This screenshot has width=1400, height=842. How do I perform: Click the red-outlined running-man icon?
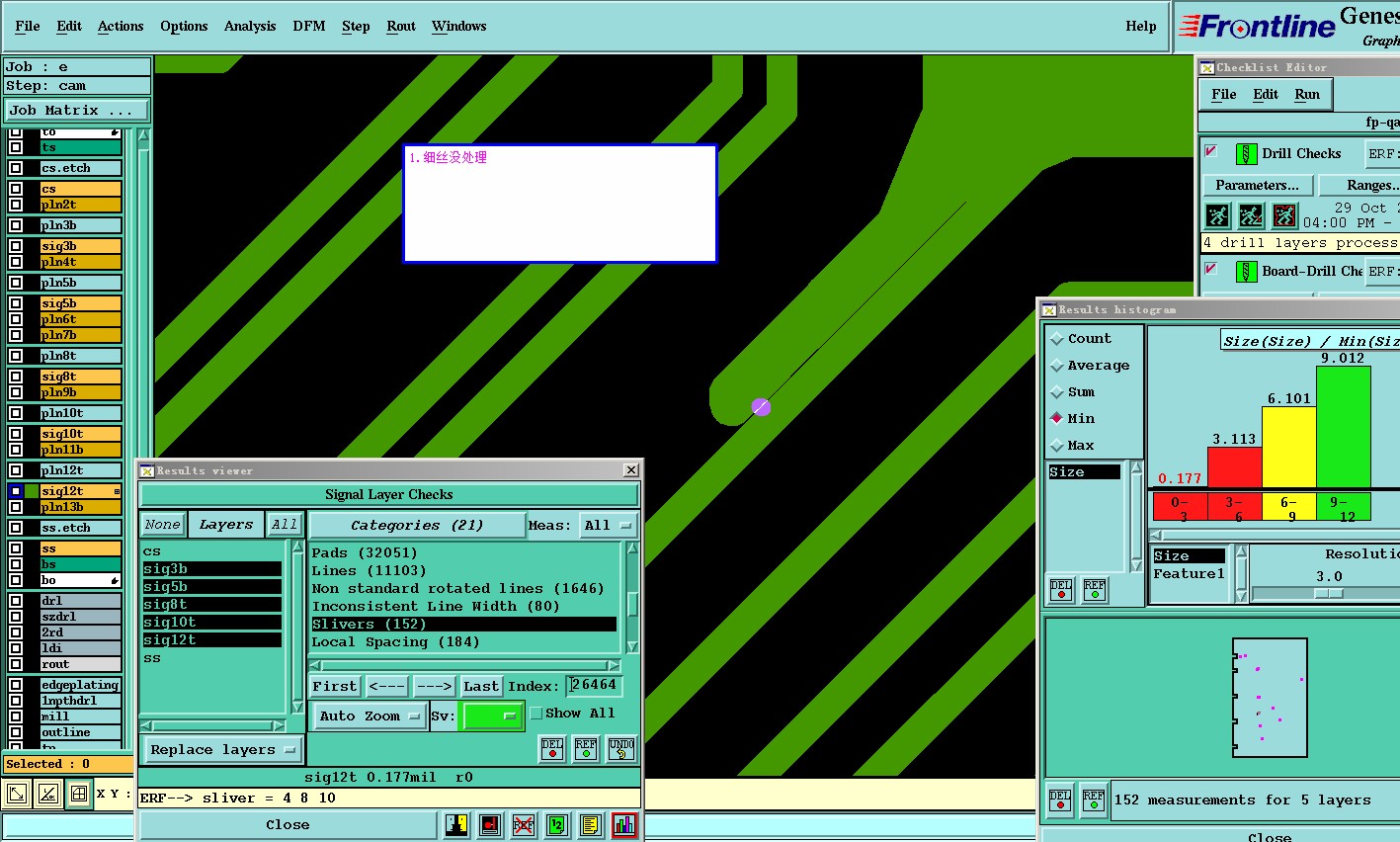coord(1284,215)
